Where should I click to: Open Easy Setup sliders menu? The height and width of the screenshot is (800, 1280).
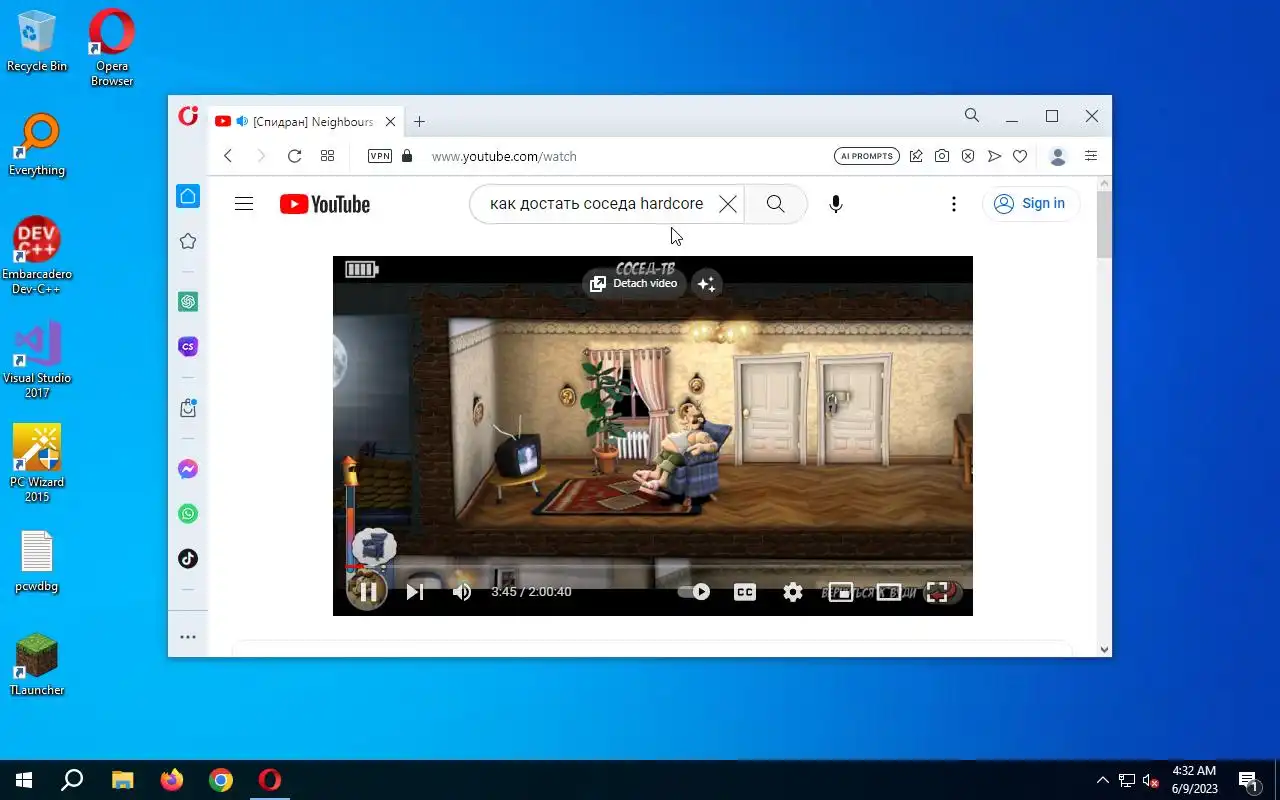pos(1091,156)
